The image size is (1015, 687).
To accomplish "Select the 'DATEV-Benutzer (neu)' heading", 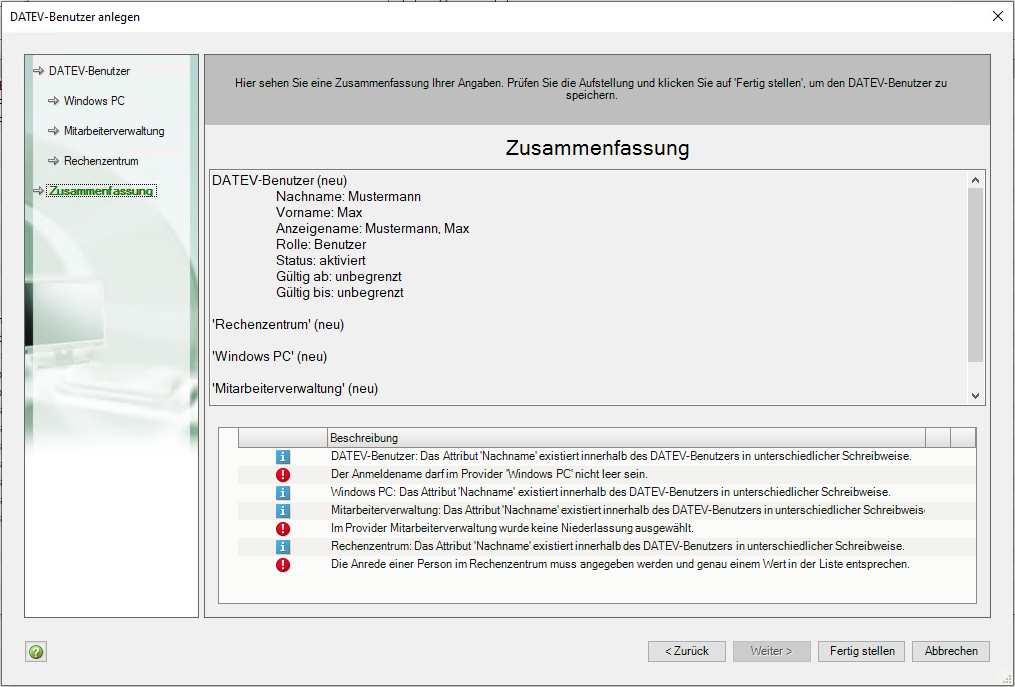I will tap(280, 181).
